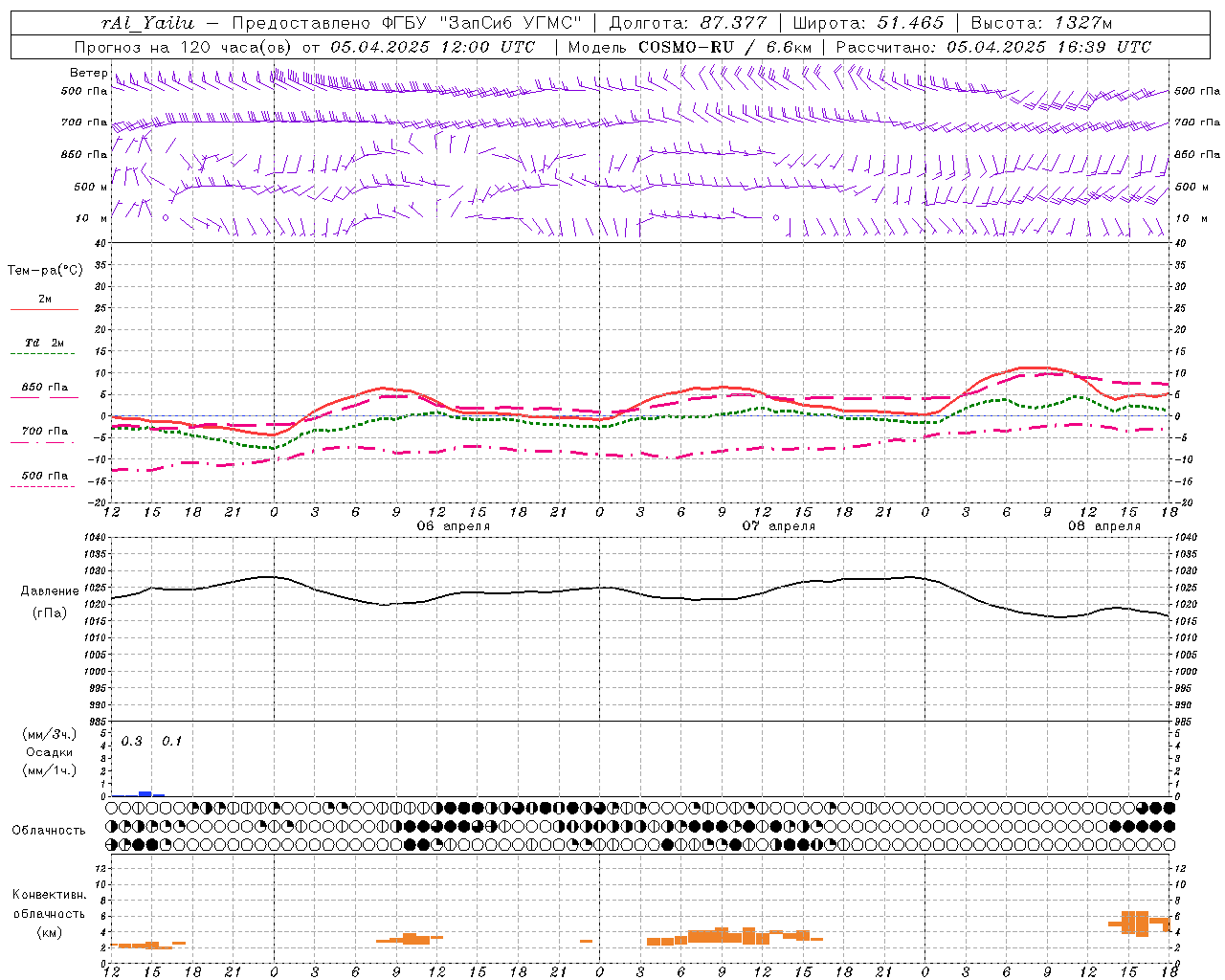Click the 'Ветер' wind panel label

tap(88, 73)
